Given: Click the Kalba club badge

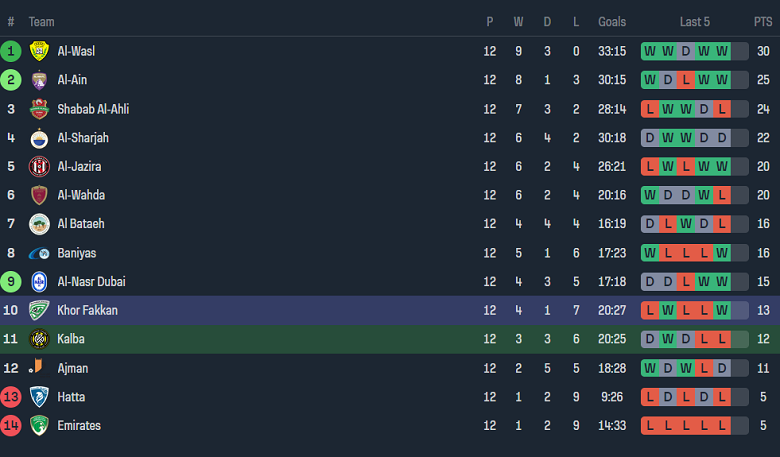Looking at the screenshot, I should click(39, 339).
